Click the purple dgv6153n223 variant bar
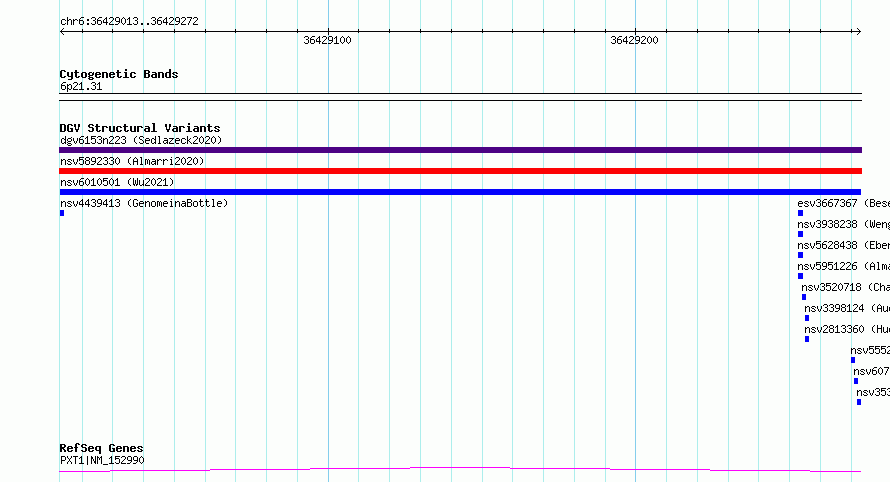Screen dimensions: 890x482 [460, 150]
